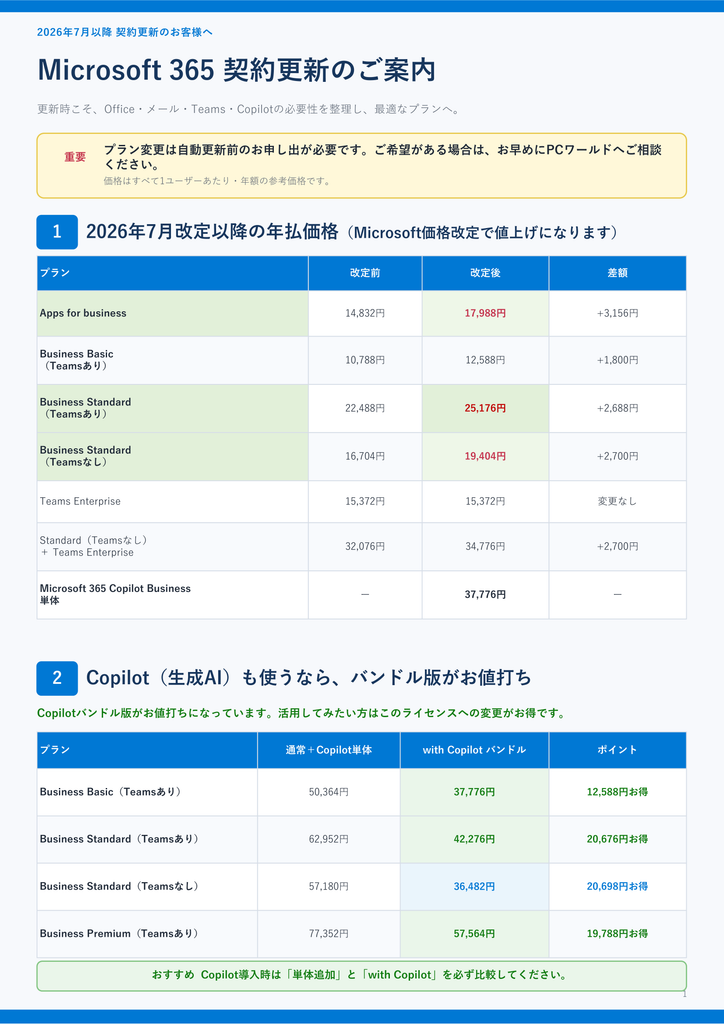Click the green おすすめ recommendation banner

tap(362, 976)
